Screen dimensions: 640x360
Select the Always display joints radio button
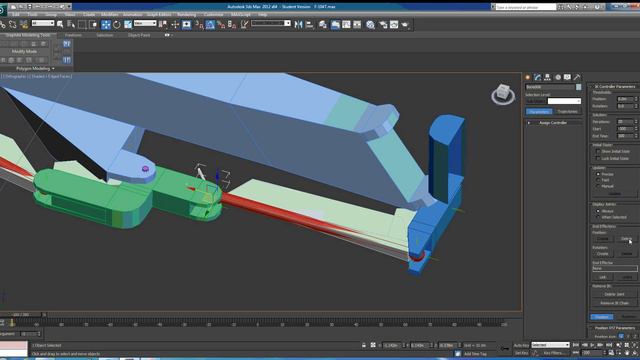click(598, 211)
